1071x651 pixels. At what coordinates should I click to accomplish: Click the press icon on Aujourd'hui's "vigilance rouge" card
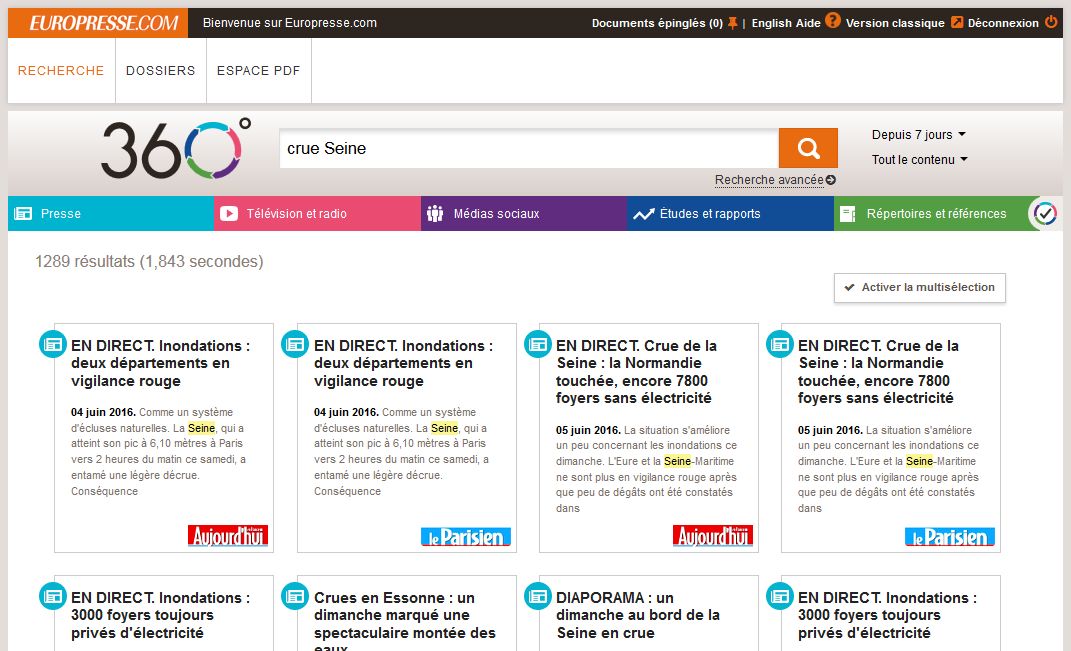coord(53,344)
